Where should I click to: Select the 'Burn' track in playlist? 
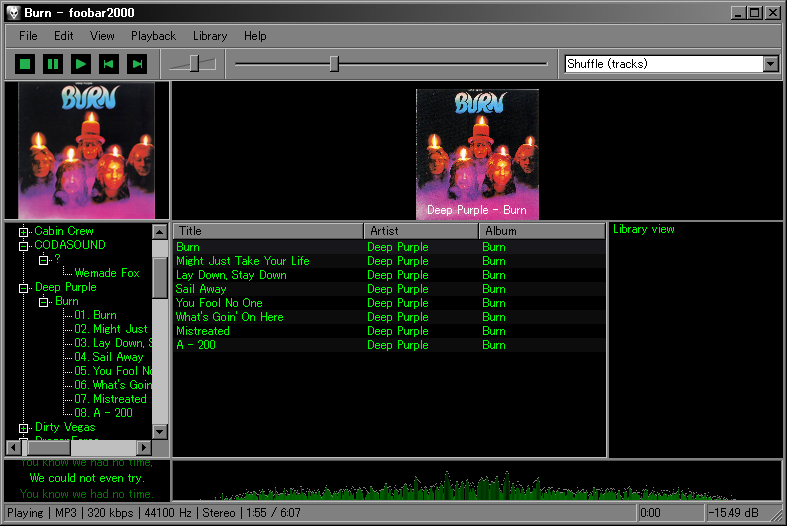pos(389,247)
